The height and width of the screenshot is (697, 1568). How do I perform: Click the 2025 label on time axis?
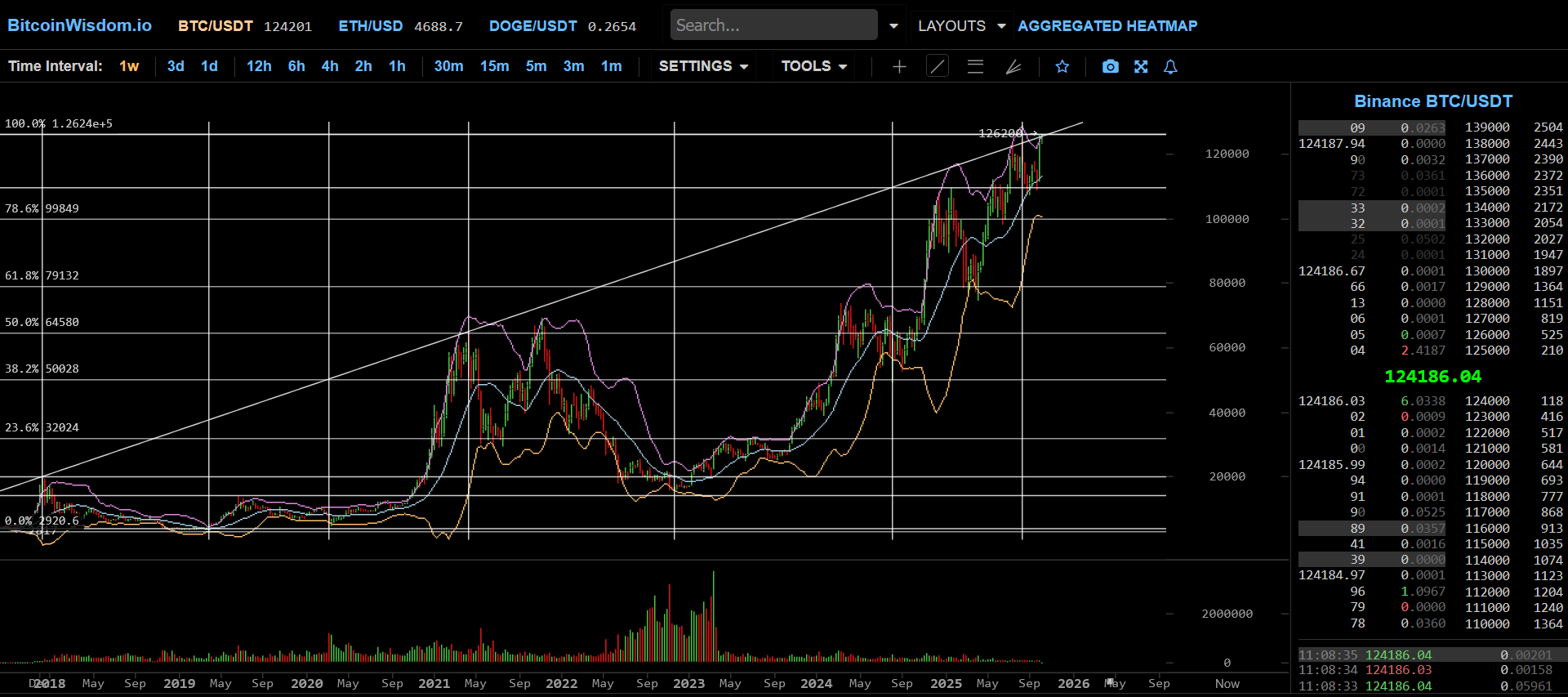click(x=946, y=684)
